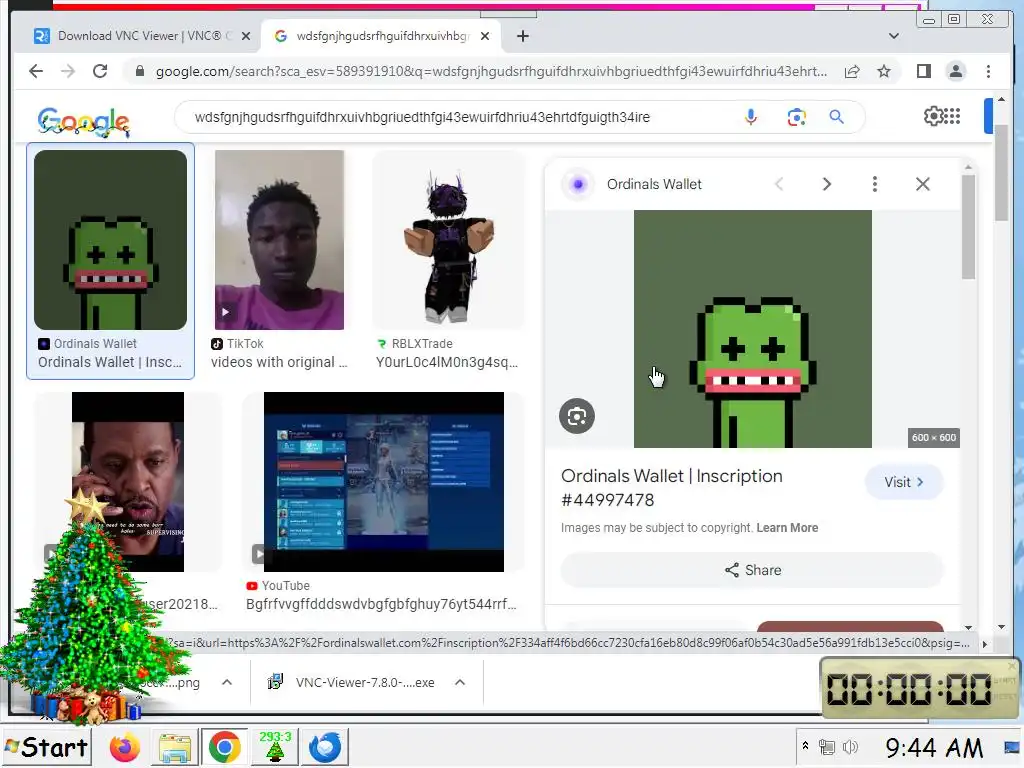The height and width of the screenshot is (768, 1024).
Task: Close the Google search tab
Action: coord(485,36)
